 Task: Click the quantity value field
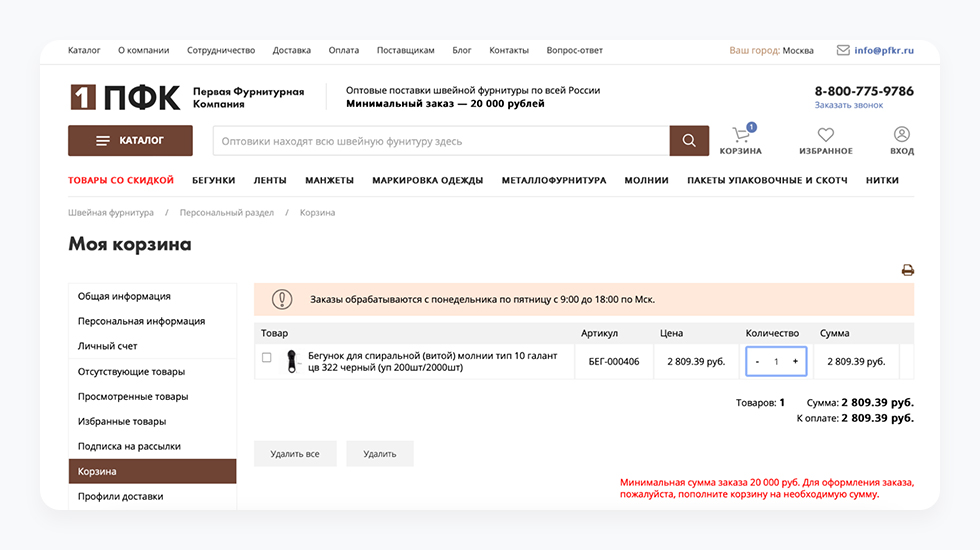click(x=776, y=361)
